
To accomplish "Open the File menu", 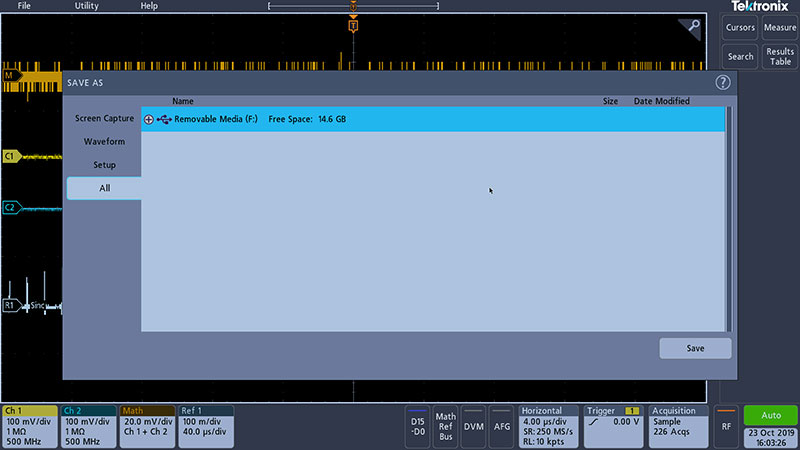I will [x=24, y=6].
